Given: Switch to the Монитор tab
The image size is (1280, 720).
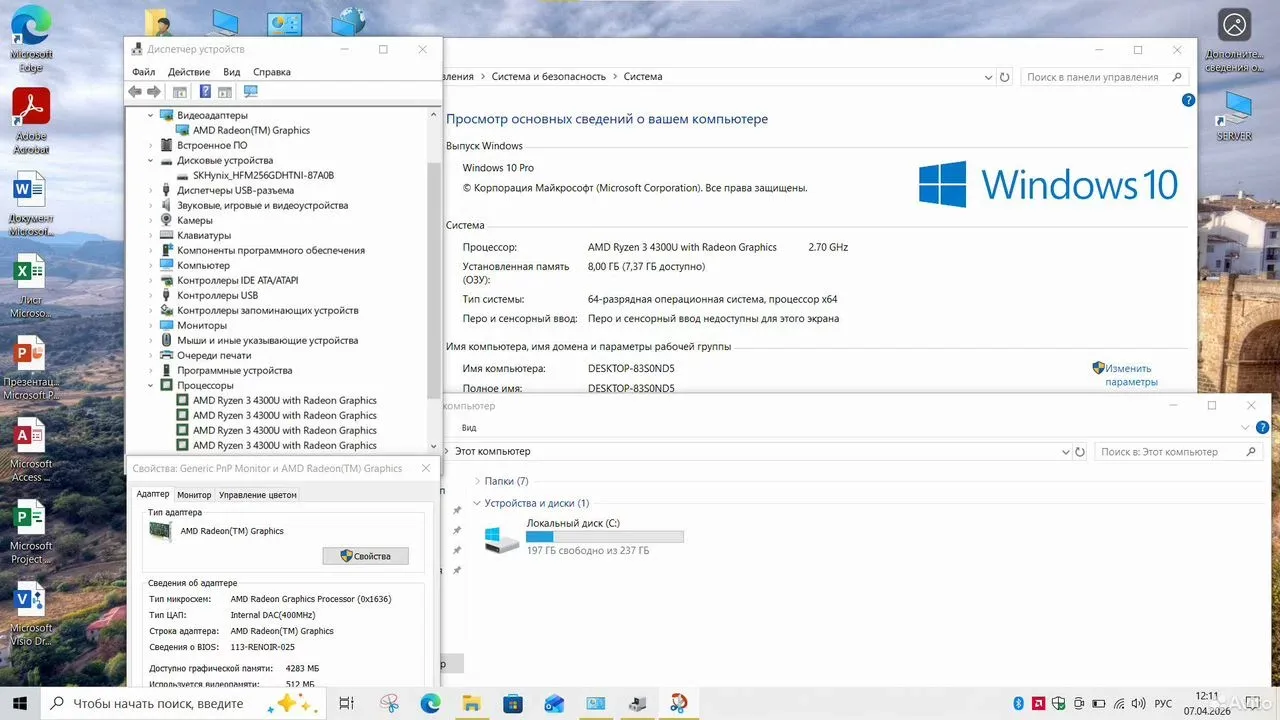Looking at the screenshot, I should coord(194,495).
